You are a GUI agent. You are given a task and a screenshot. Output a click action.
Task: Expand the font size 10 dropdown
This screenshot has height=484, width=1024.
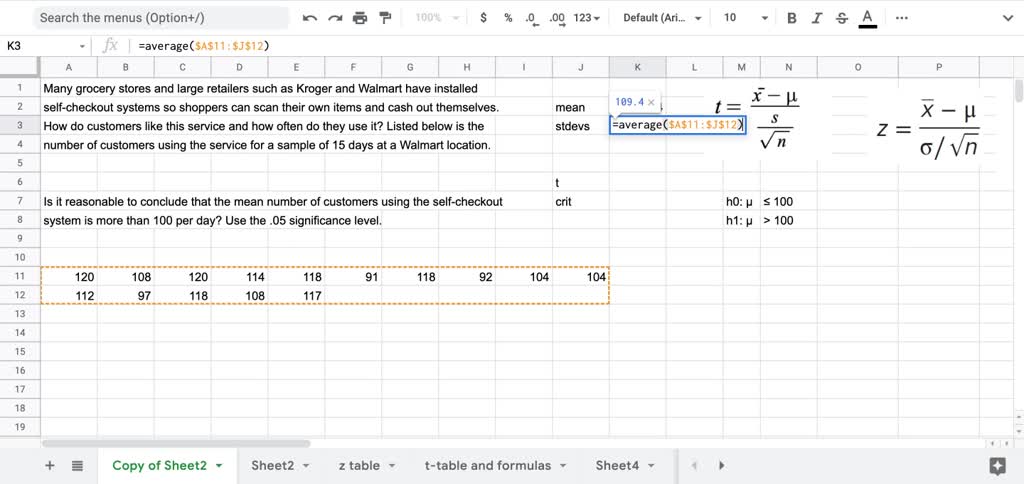point(745,18)
